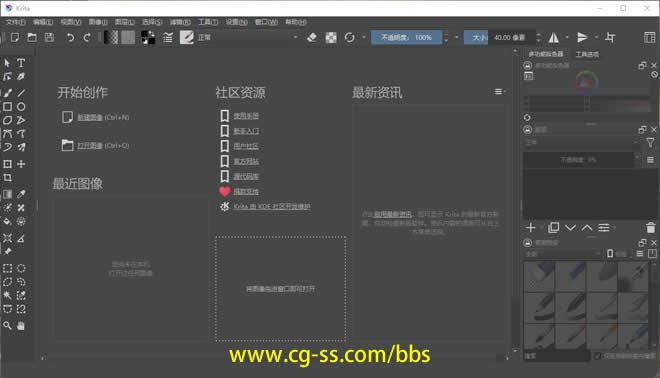This screenshot has height=378, width=660.
Task: Toggle lock on the brush presets docker
Action: tap(527, 243)
